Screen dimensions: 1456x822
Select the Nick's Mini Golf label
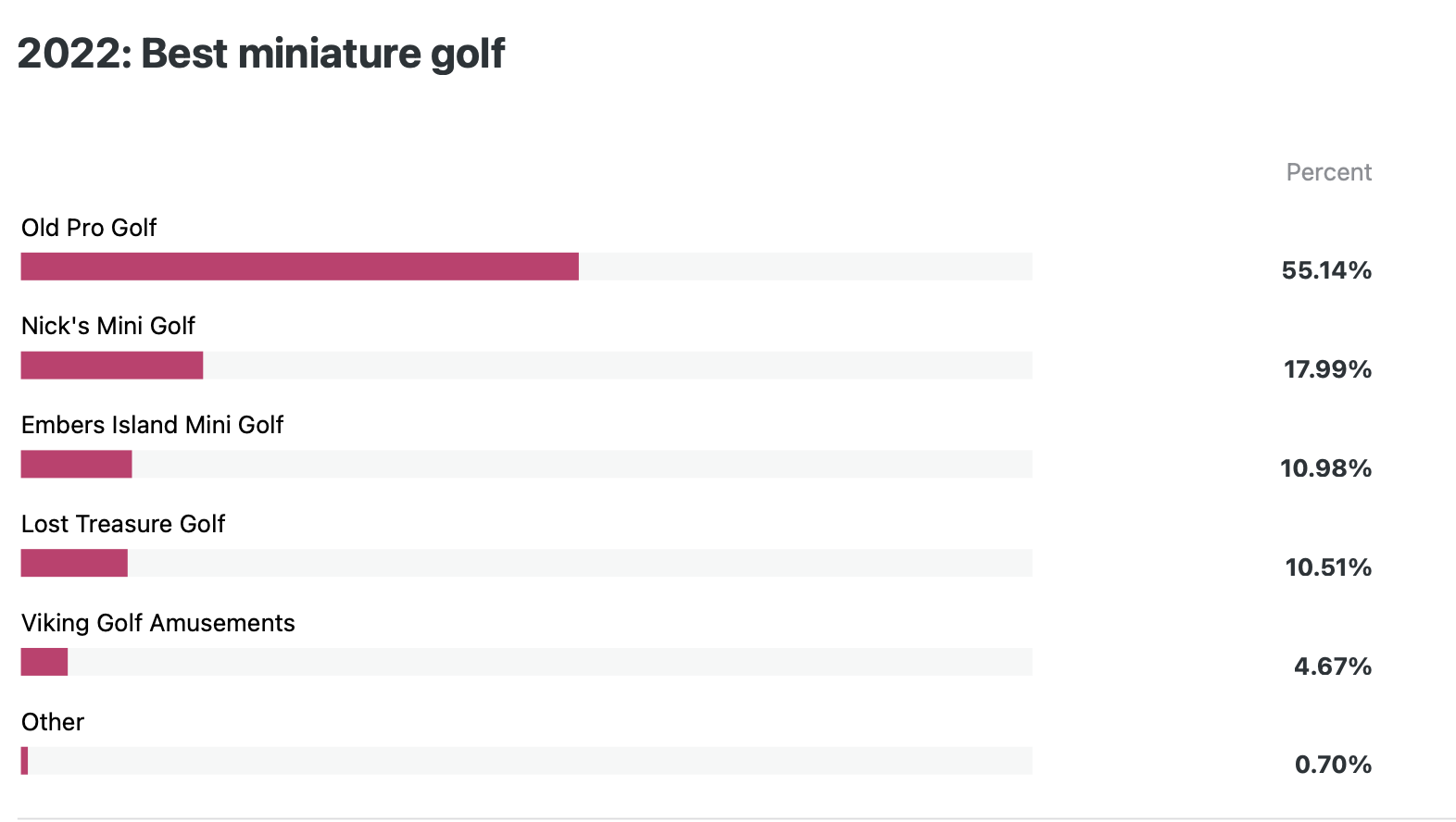[x=108, y=326]
